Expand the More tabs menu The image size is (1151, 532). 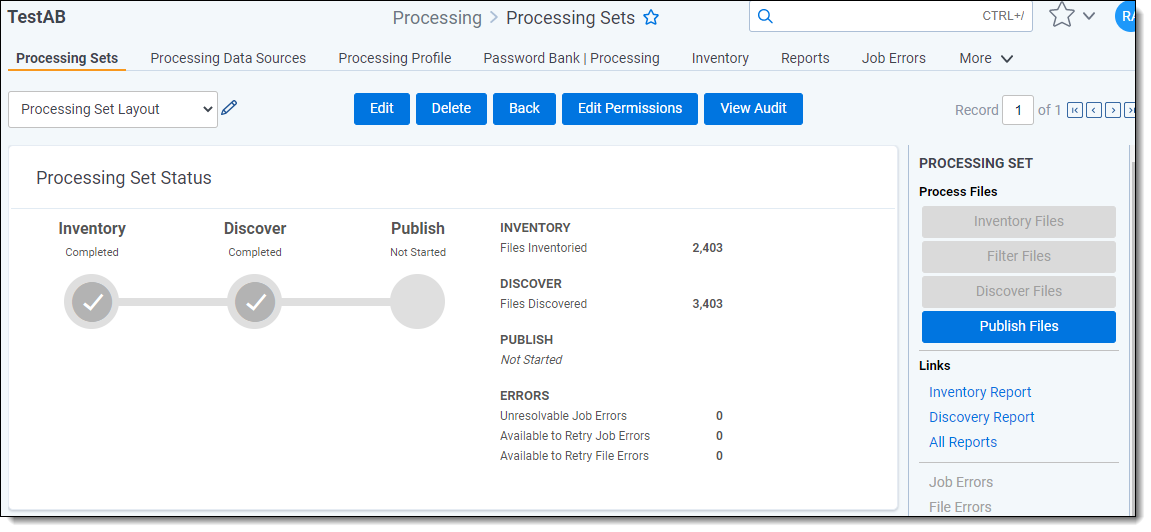[x=986, y=58]
